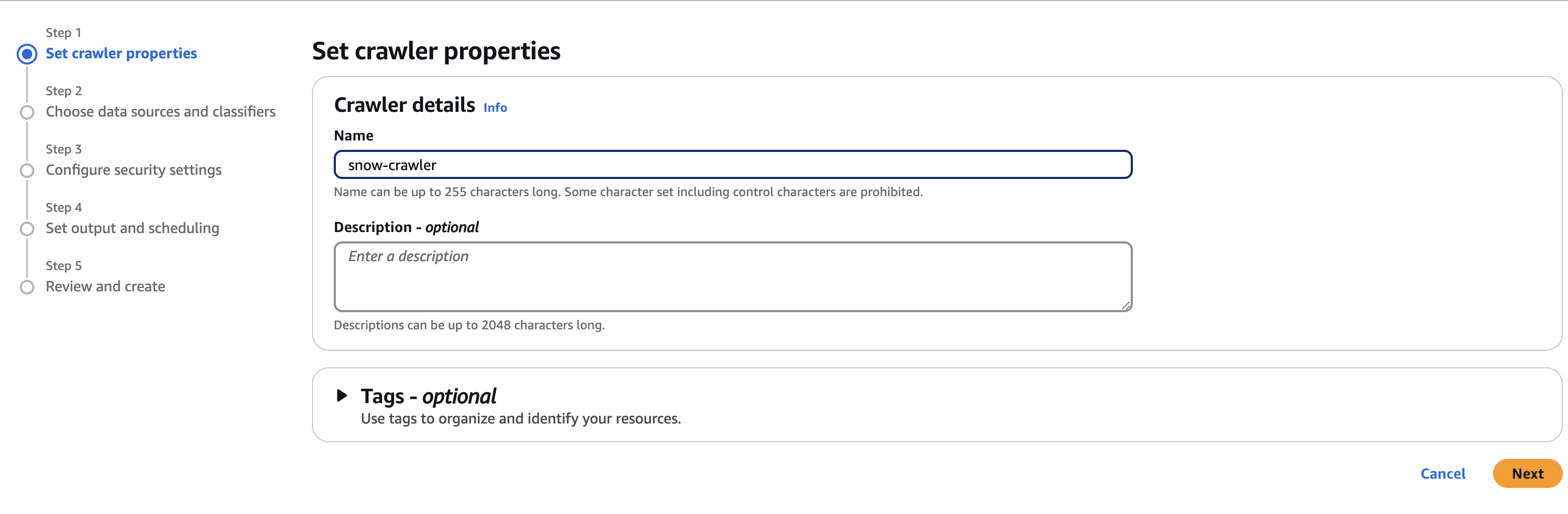Select the Configure security settings step
Image resolution: width=1568 pixels, height=514 pixels.
coord(133,170)
